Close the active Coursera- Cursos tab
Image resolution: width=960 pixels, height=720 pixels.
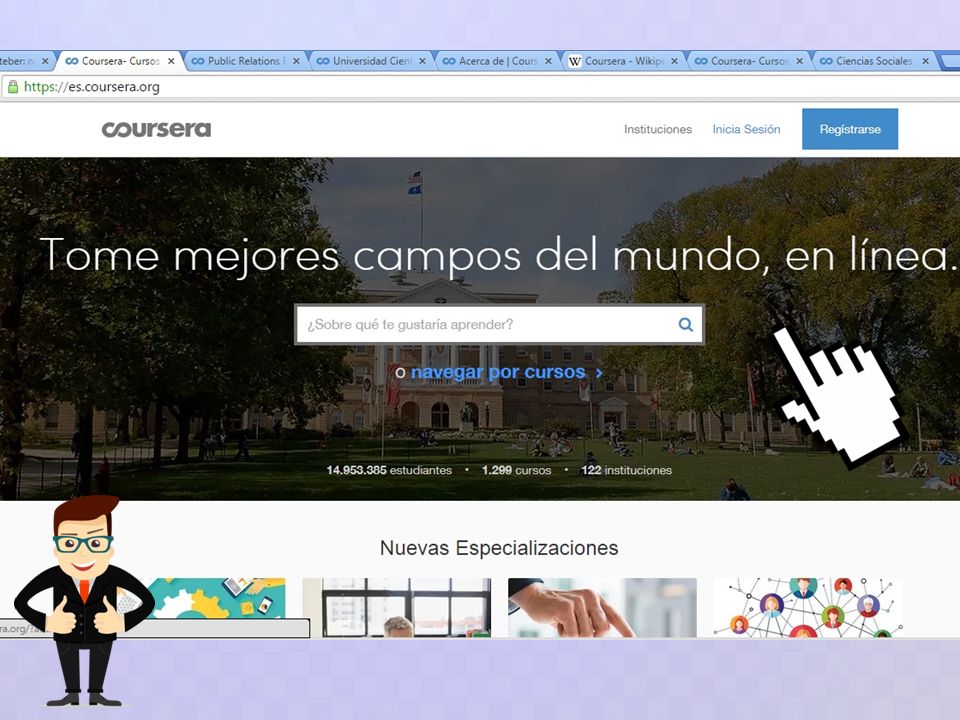(171, 61)
